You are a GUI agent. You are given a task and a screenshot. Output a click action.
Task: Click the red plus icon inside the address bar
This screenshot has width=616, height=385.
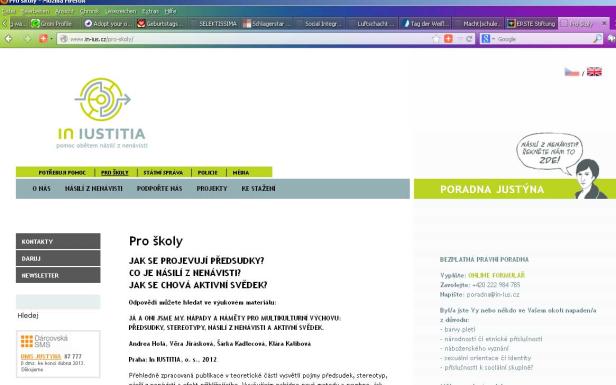[448, 38]
